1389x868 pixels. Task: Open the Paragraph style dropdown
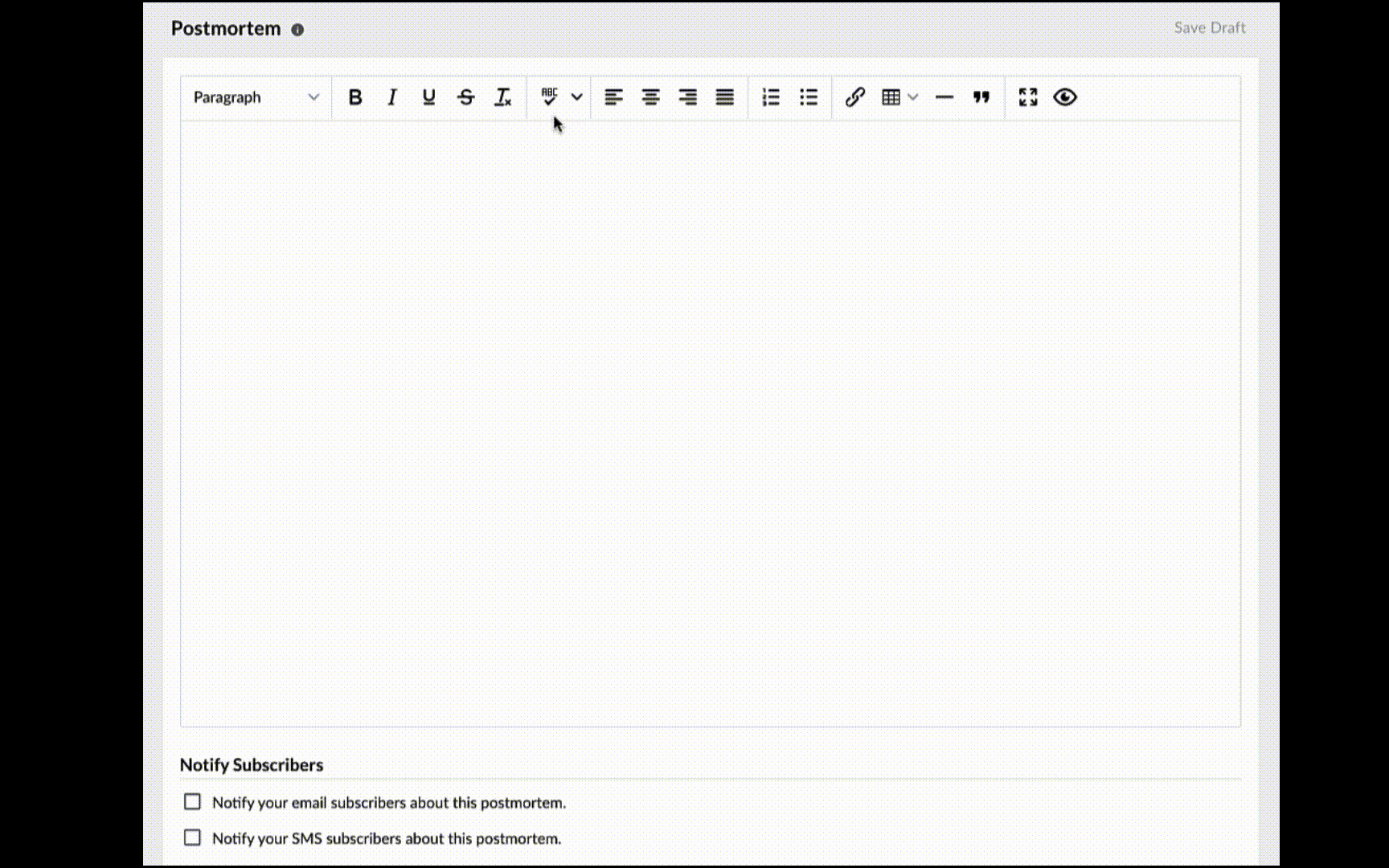point(256,97)
